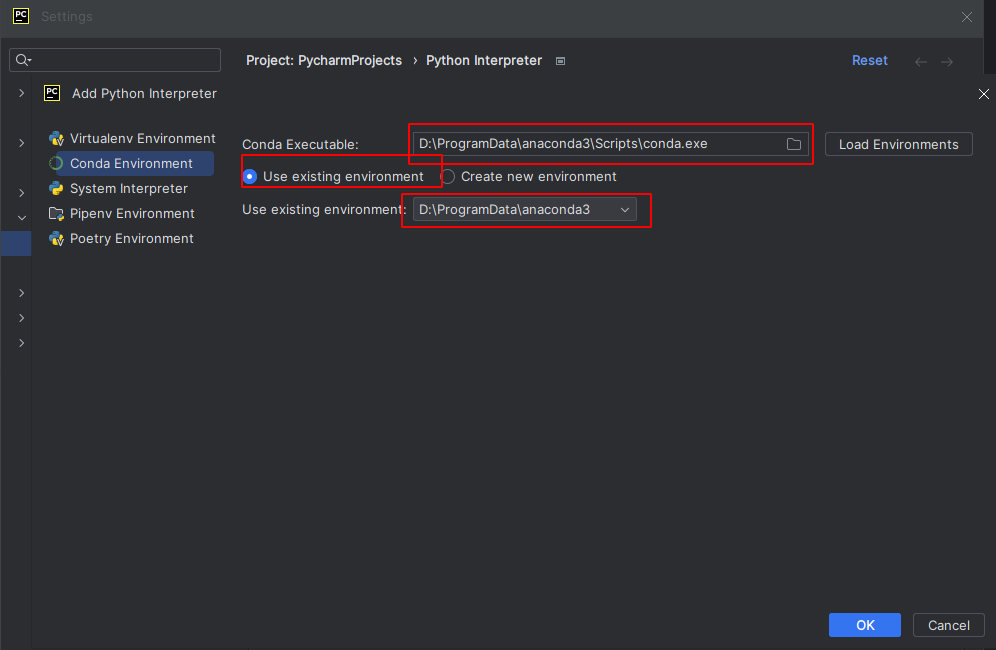Click the Load Environments button

(x=898, y=144)
